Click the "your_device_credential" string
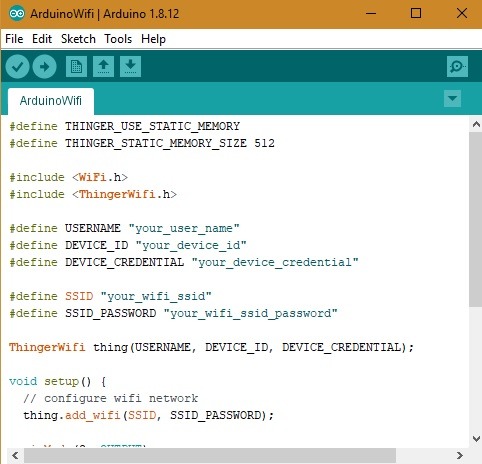 tap(275, 262)
